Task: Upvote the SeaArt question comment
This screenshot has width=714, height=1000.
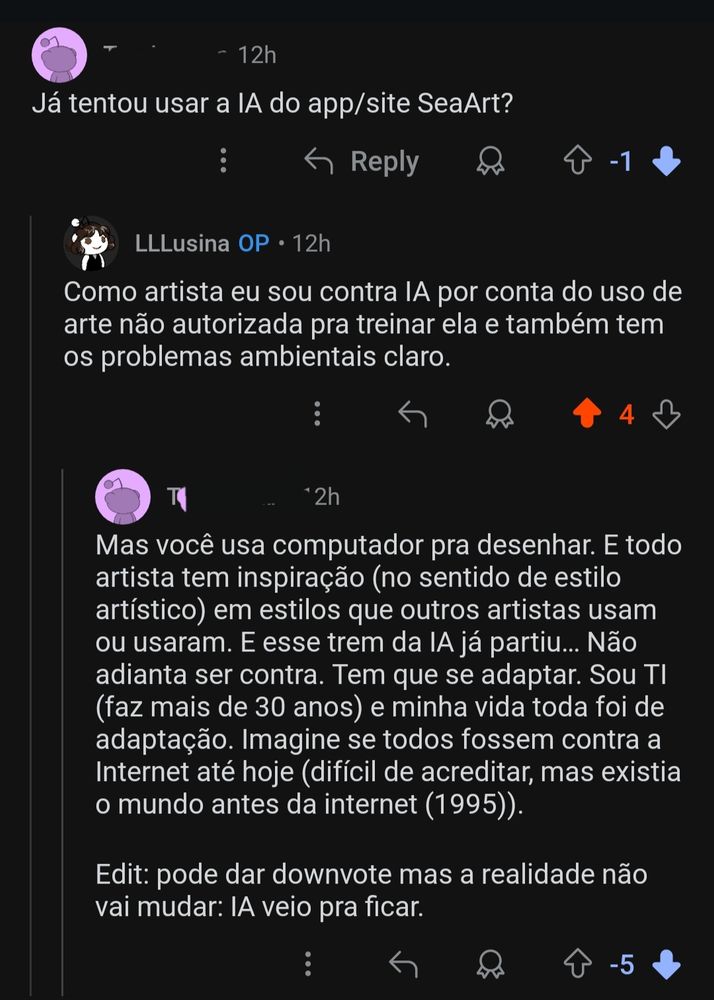Action: [578, 161]
